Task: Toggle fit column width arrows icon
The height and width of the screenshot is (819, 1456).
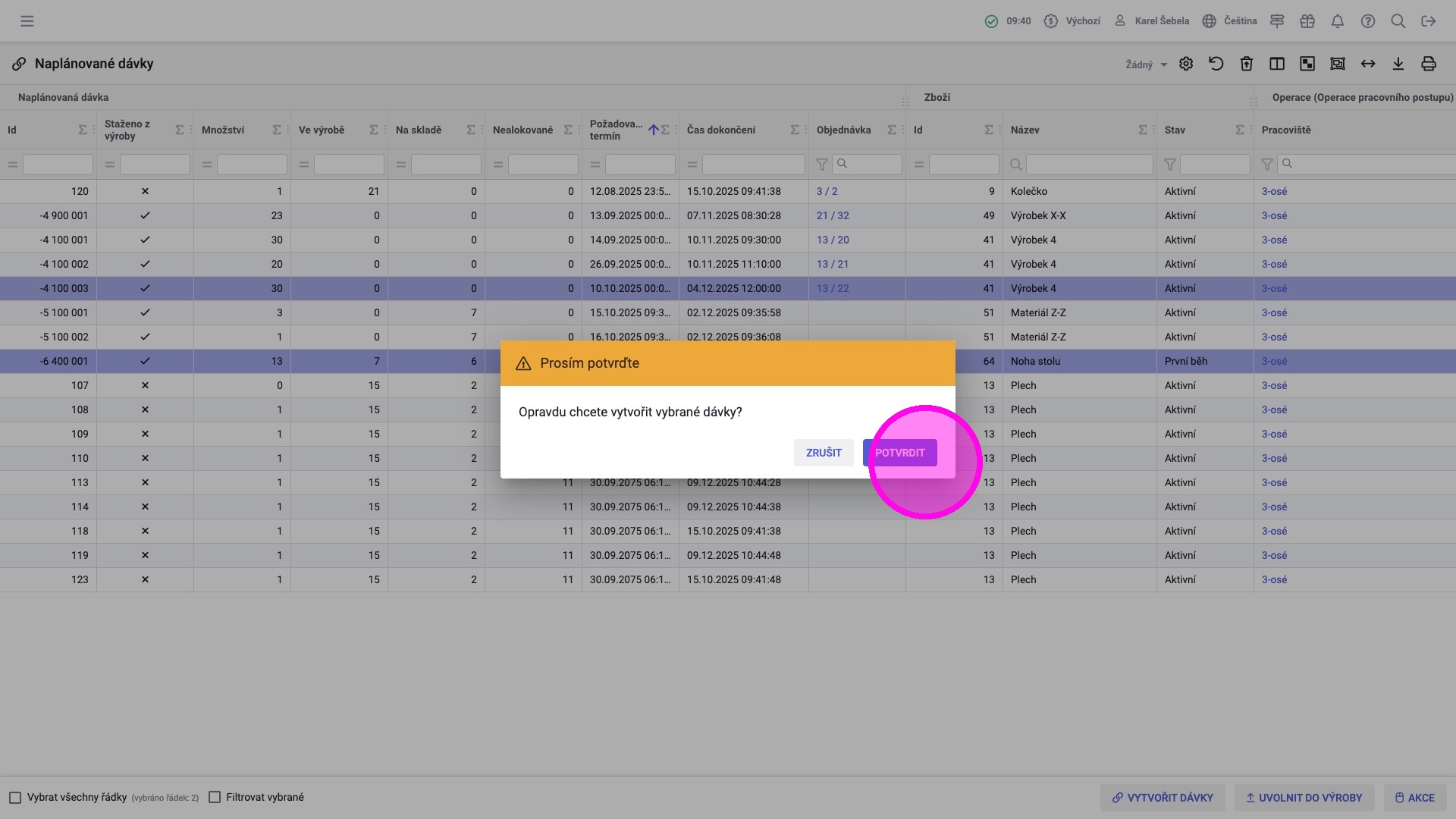Action: (x=1368, y=64)
